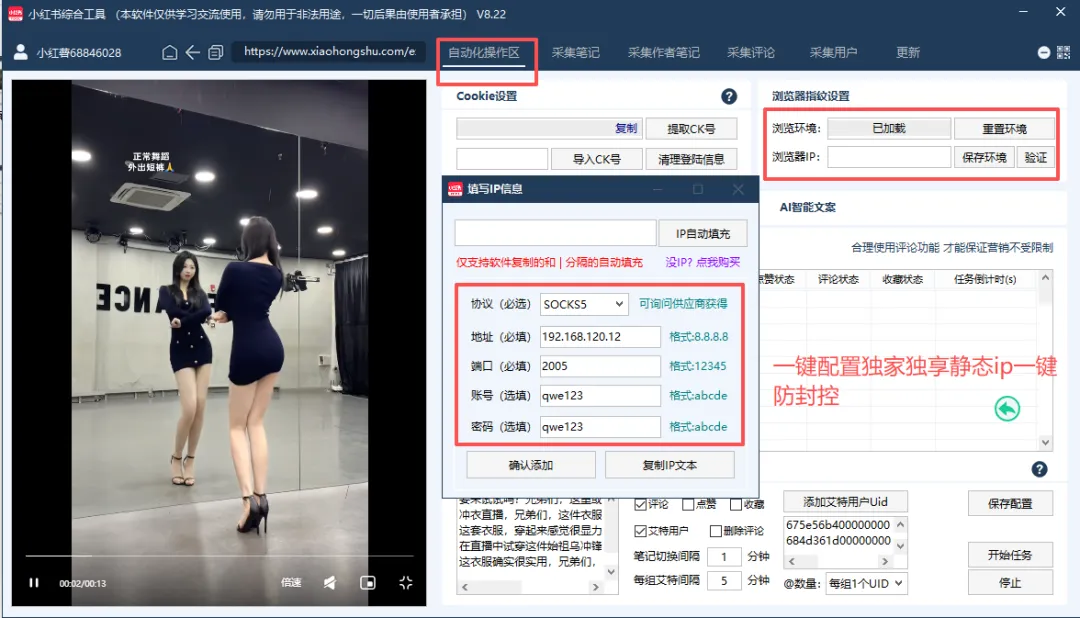Image resolution: width=1080 pixels, height=618 pixels.
Task: Pause the dance video playback
Action: click(x=34, y=582)
